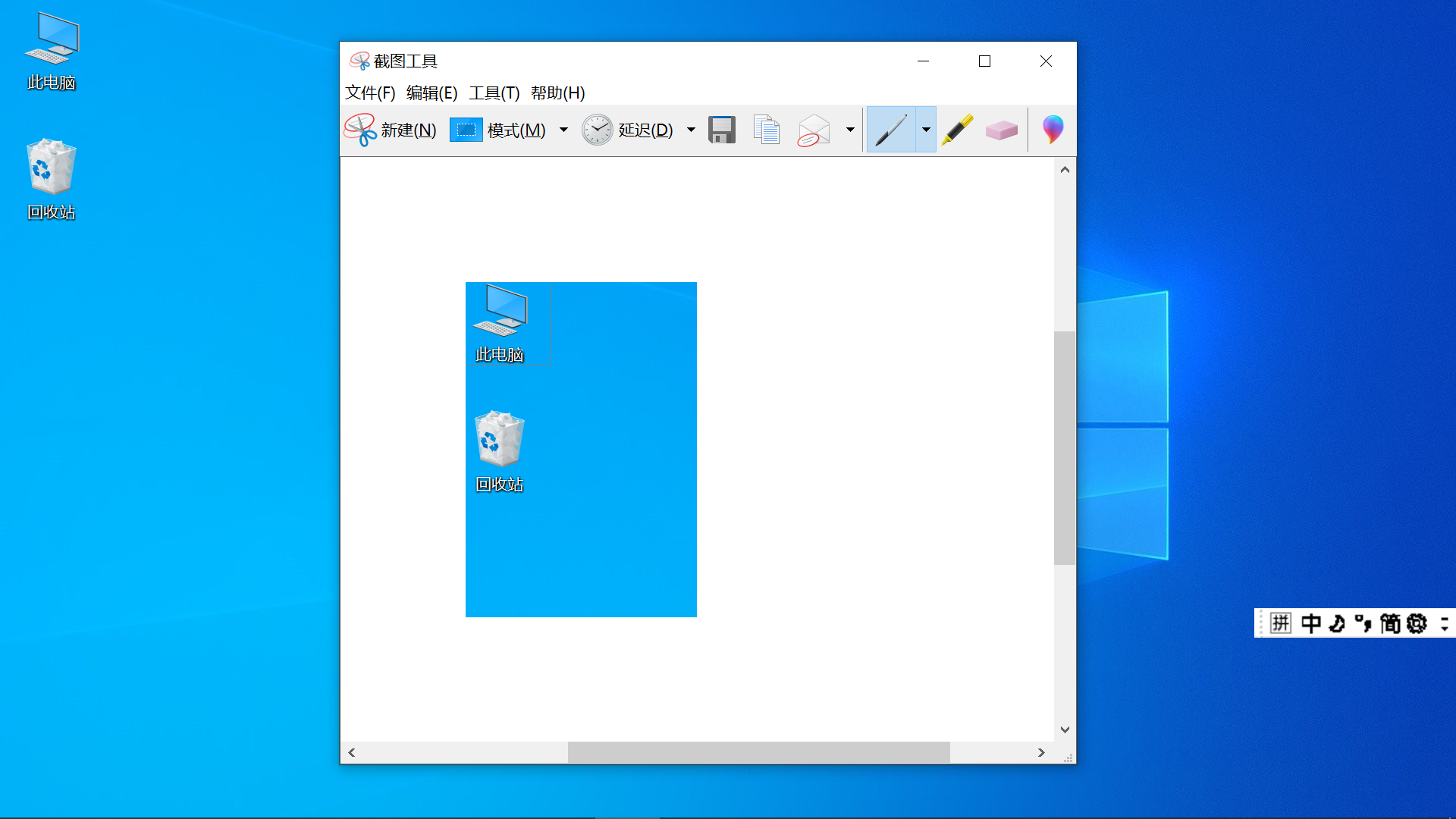Image resolution: width=1456 pixels, height=819 pixels.
Task: Click horizontal scrollbar left arrow
Action: (351, 752)
